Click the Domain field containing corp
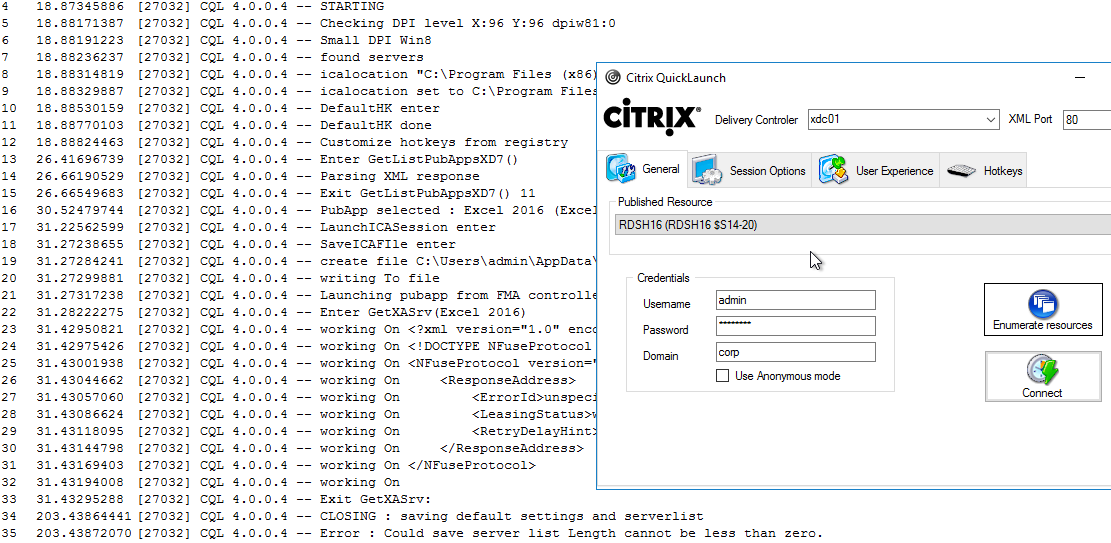Screen dimensions: 1111x543 (x=796, y=352)
